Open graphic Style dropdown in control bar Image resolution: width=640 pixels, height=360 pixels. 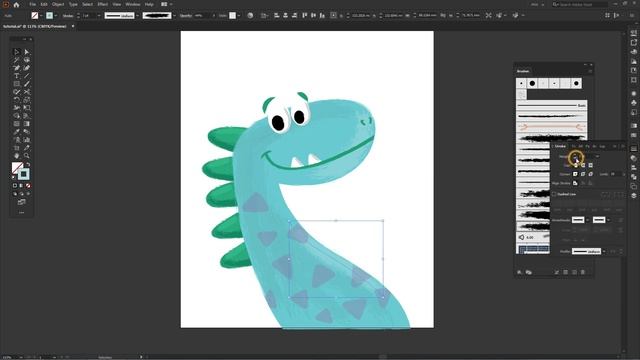tap(239, 16)
